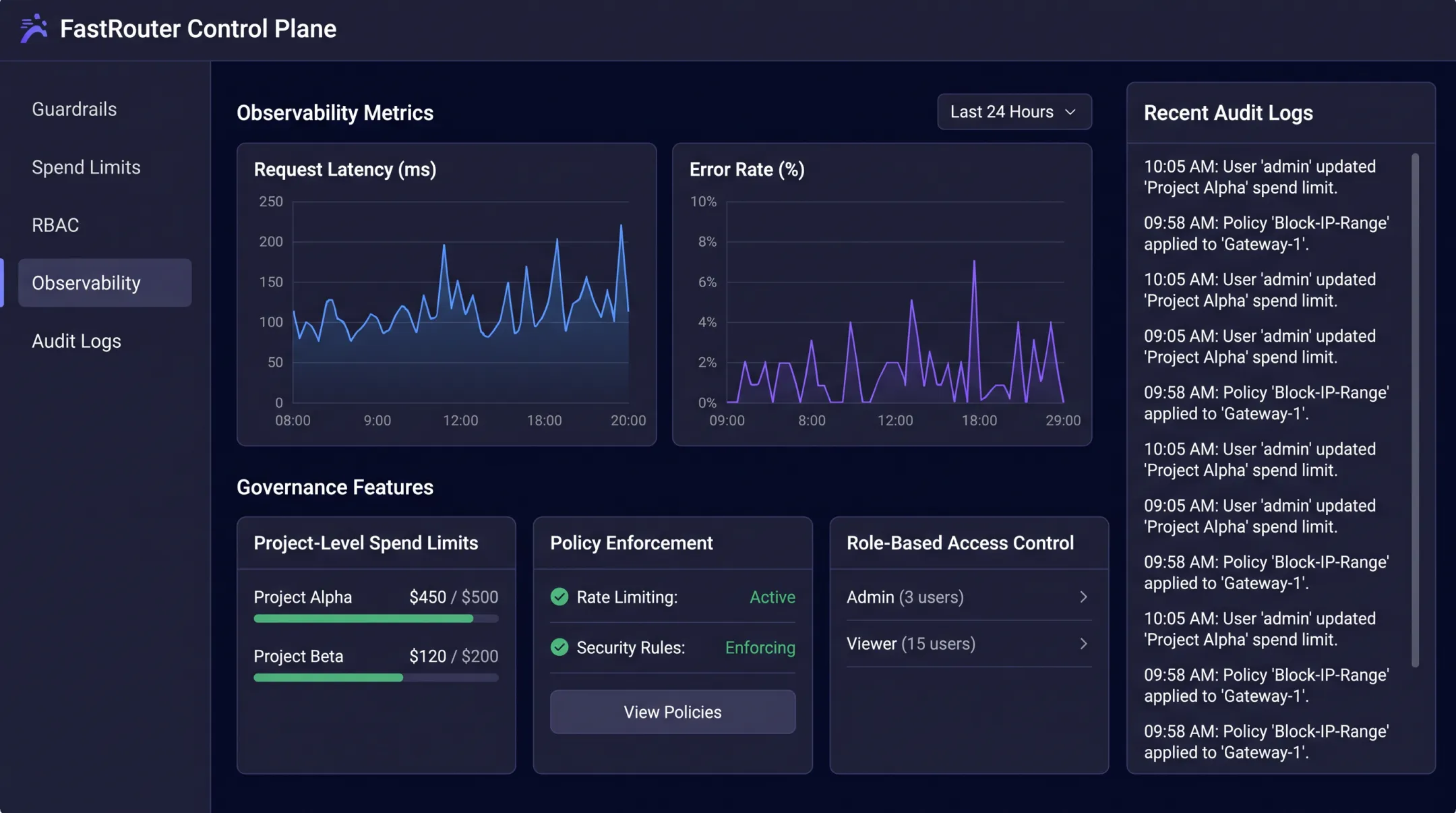This screenshot has width=1456, height=813.
Task: Click the Project Beta label
Action: click(299, 657)
